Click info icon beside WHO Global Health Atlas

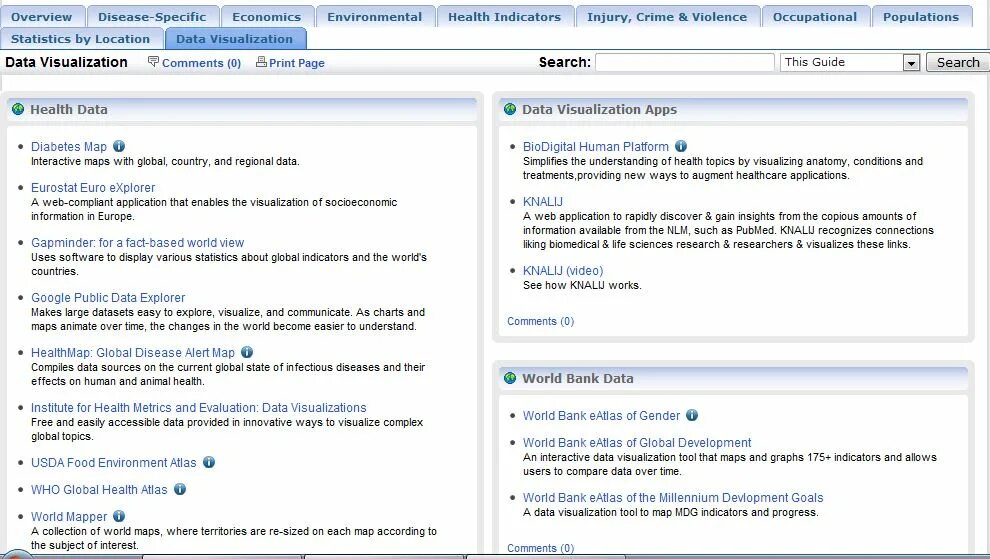pyautogui.click(x=180, y=490)
